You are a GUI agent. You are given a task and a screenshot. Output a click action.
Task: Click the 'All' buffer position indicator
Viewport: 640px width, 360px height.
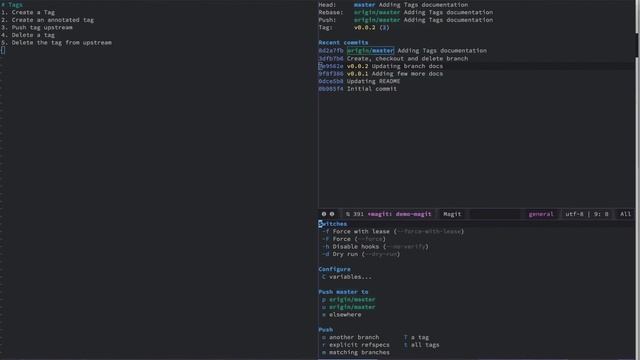tap(625, 214)
